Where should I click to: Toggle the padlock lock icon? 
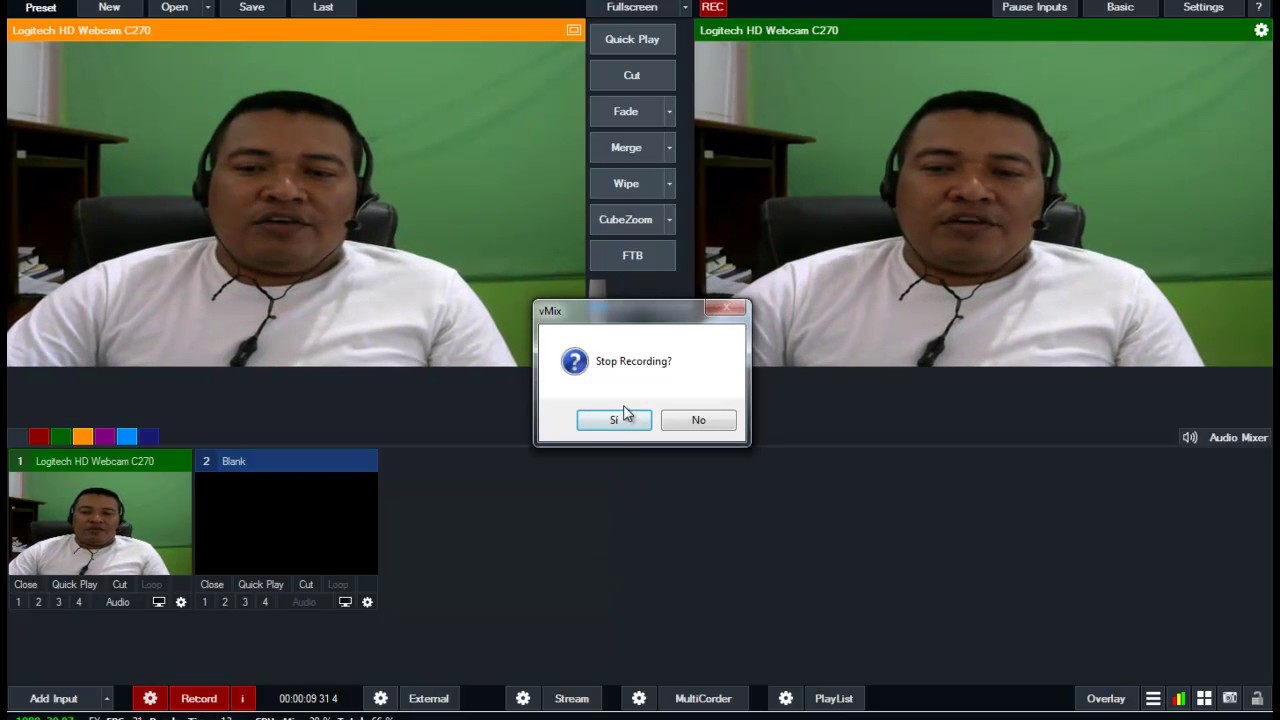point(1257,698)
